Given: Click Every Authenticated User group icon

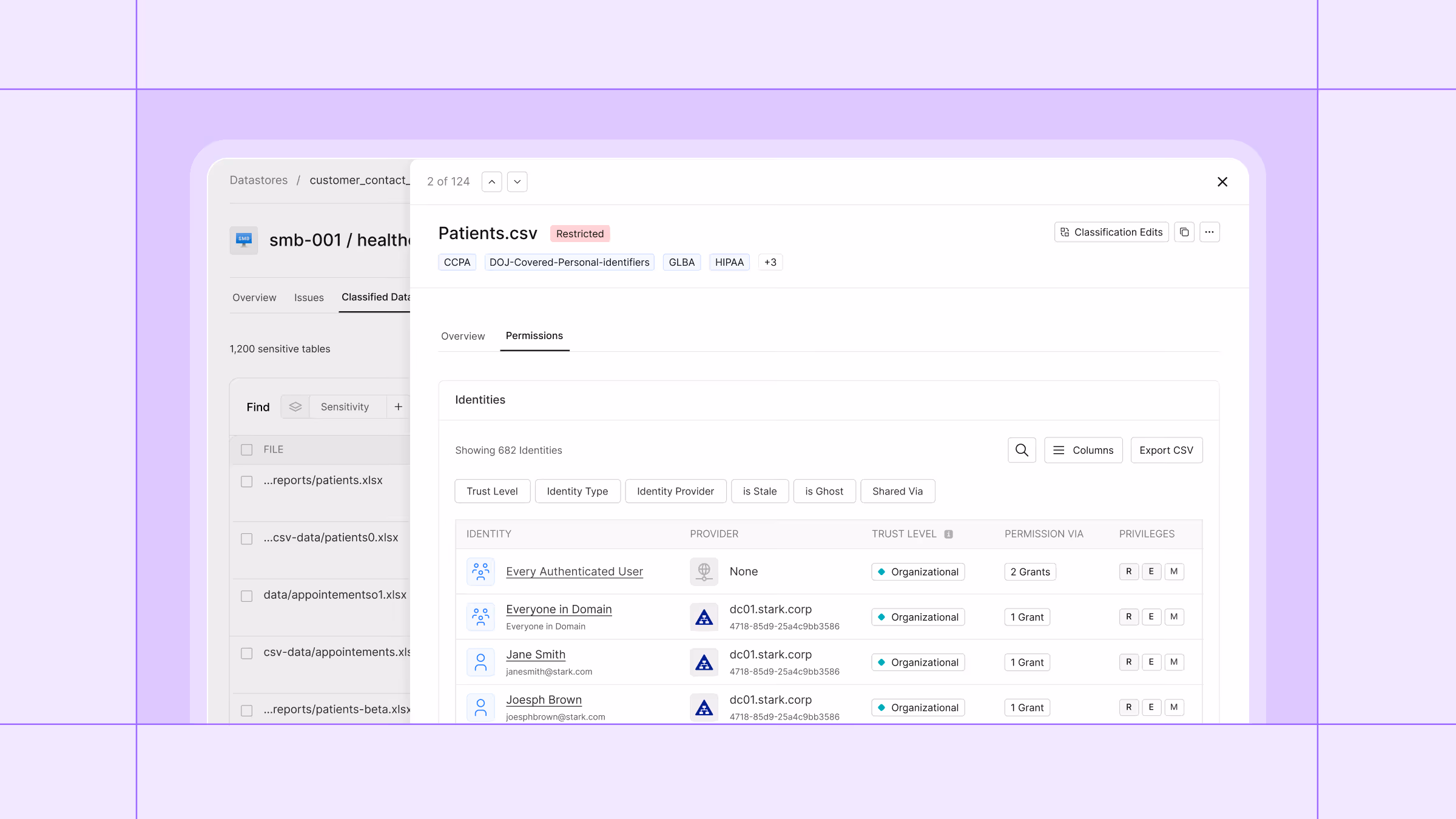Looking at the screenshot, I should [x=480, y=571].
